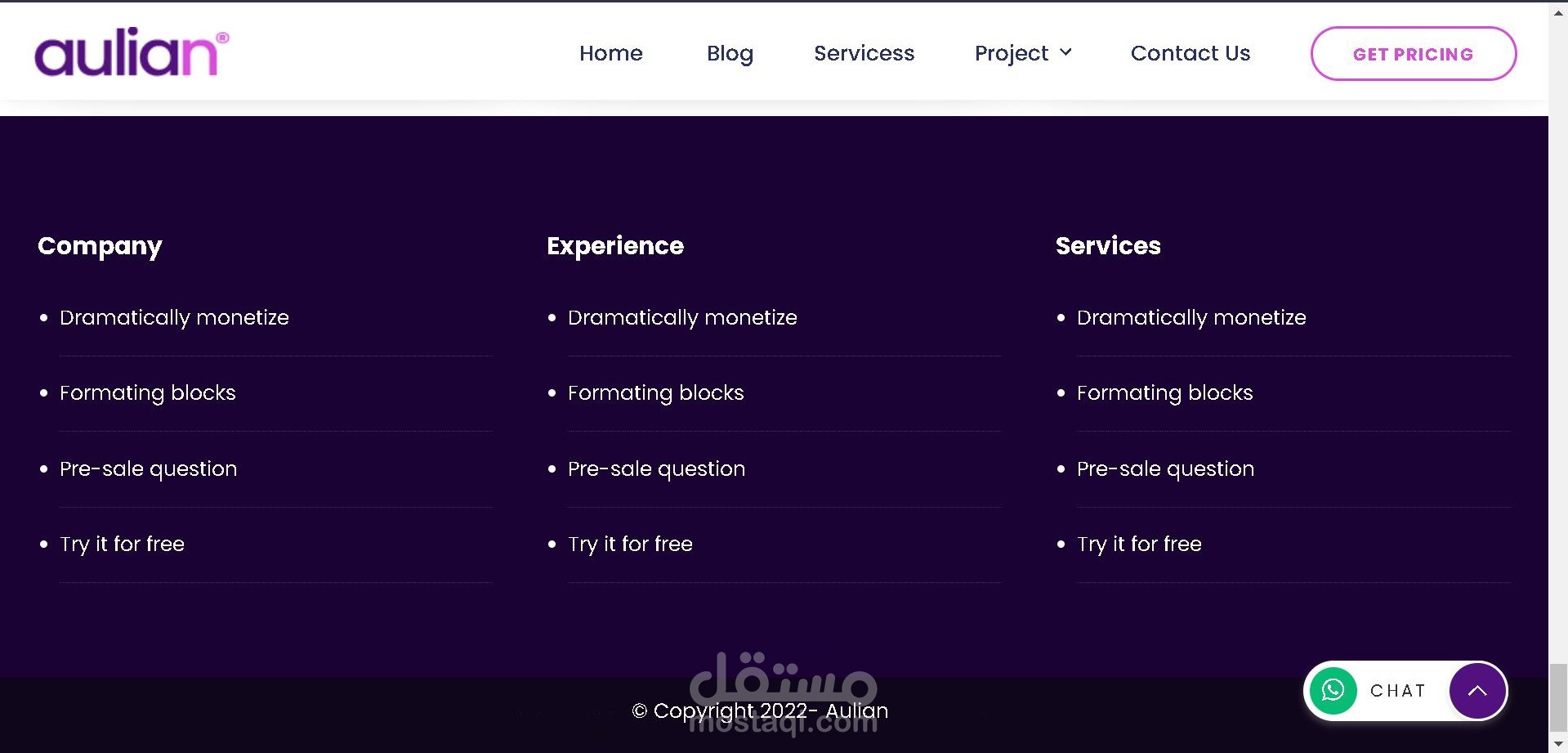Click the page scrollbar down arrow

pos(1558,744)
